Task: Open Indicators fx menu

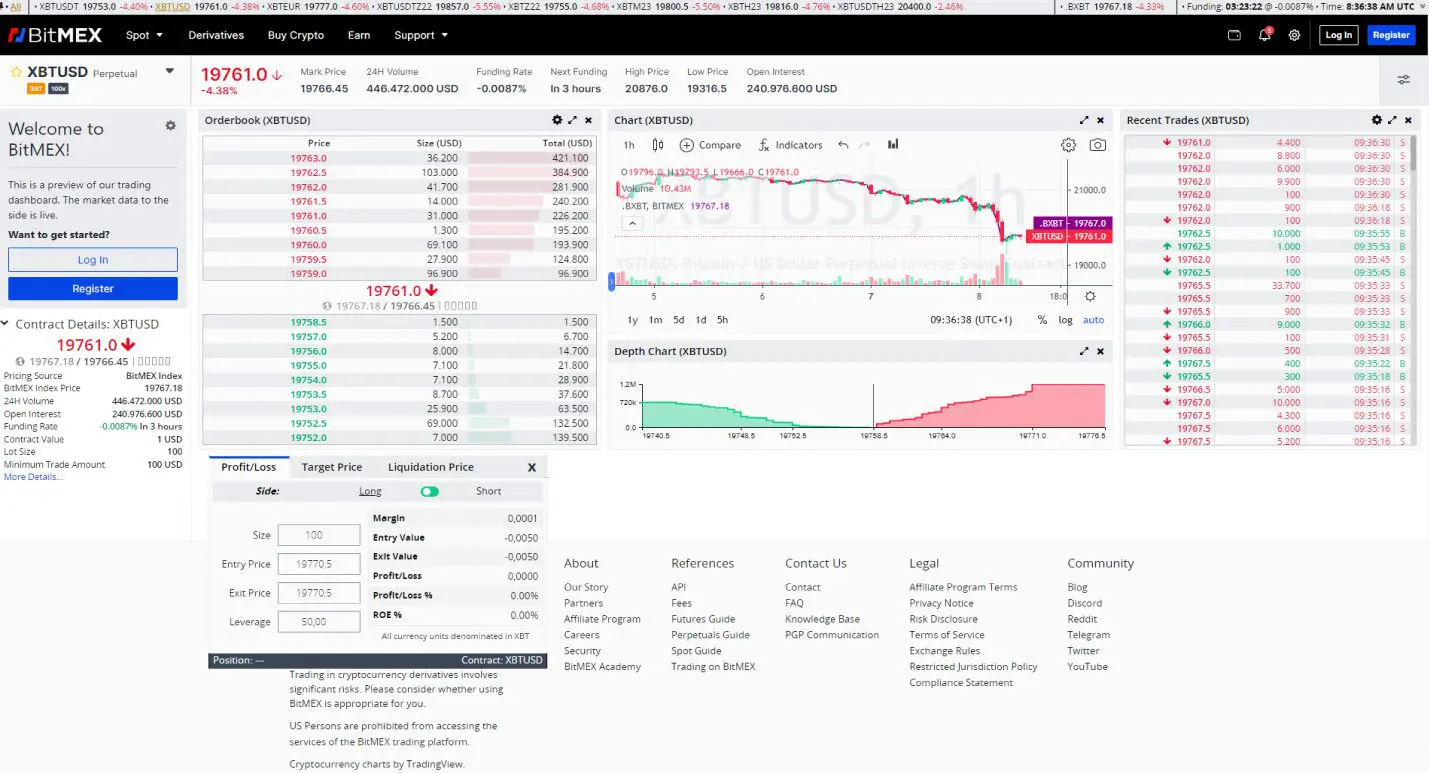Action: pos(790,145)
